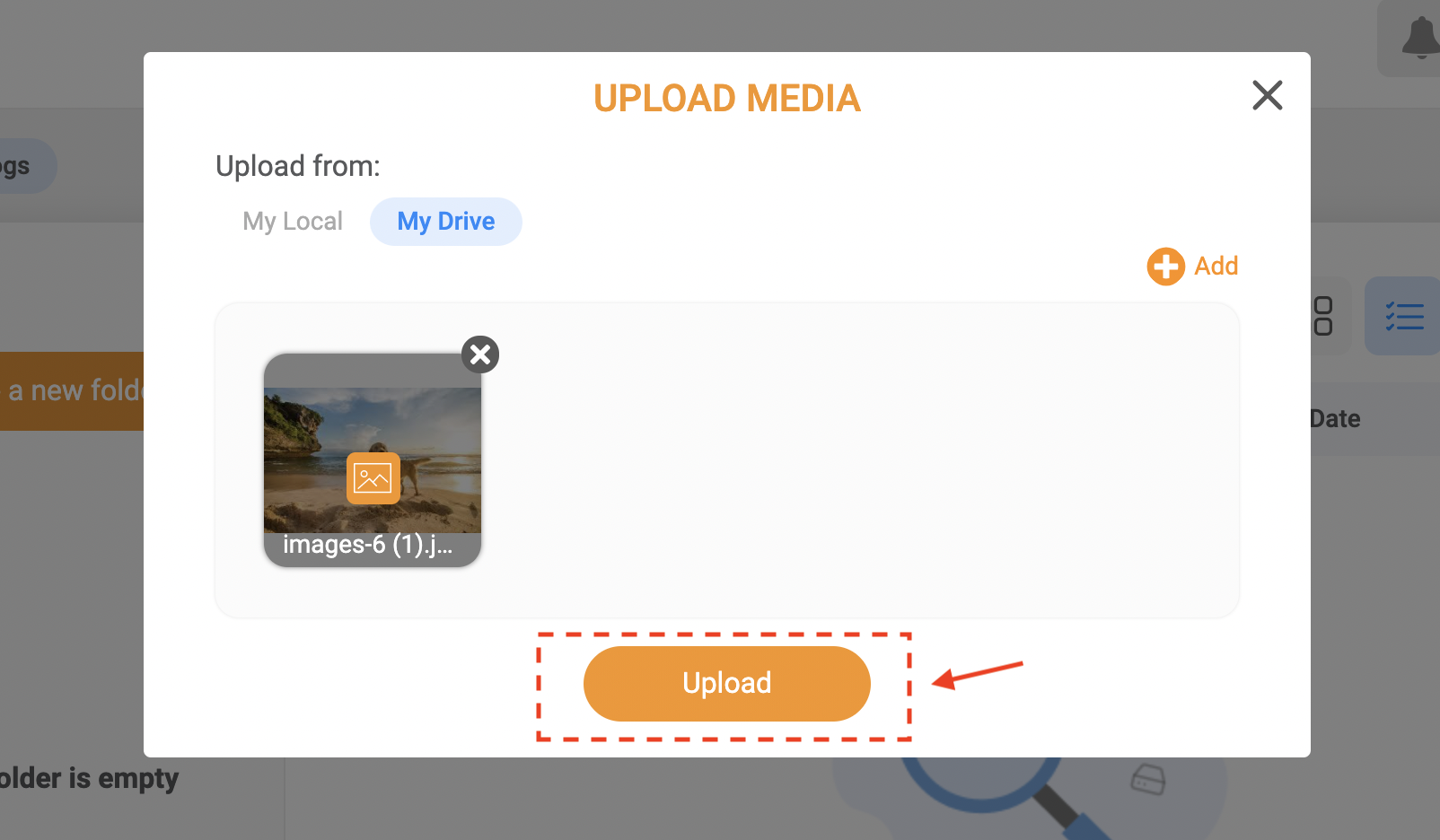Open the notifications bell
This screenshot has width=1440, height=840.
click(x=1420, y=38)
